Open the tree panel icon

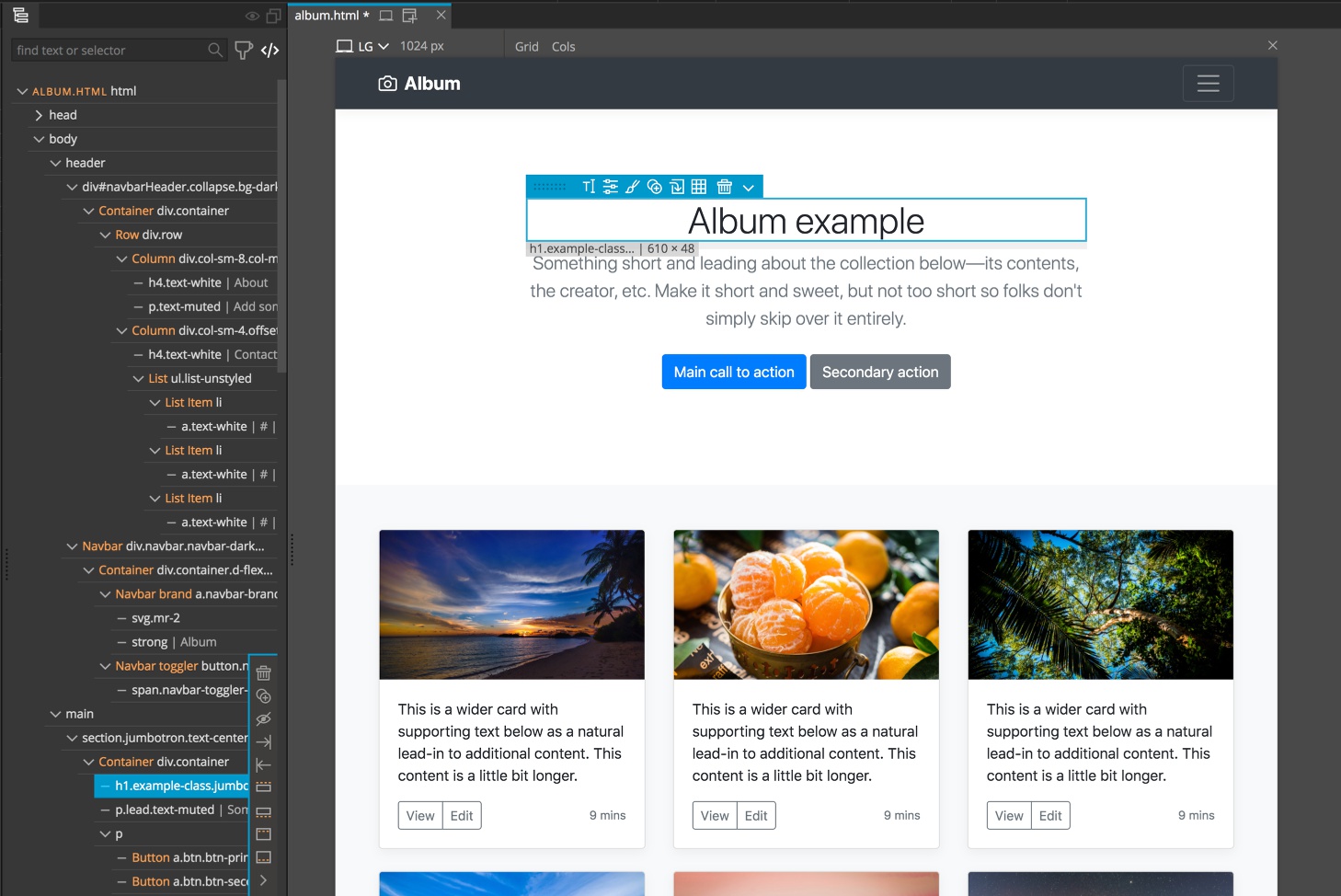tap(20, 16)
